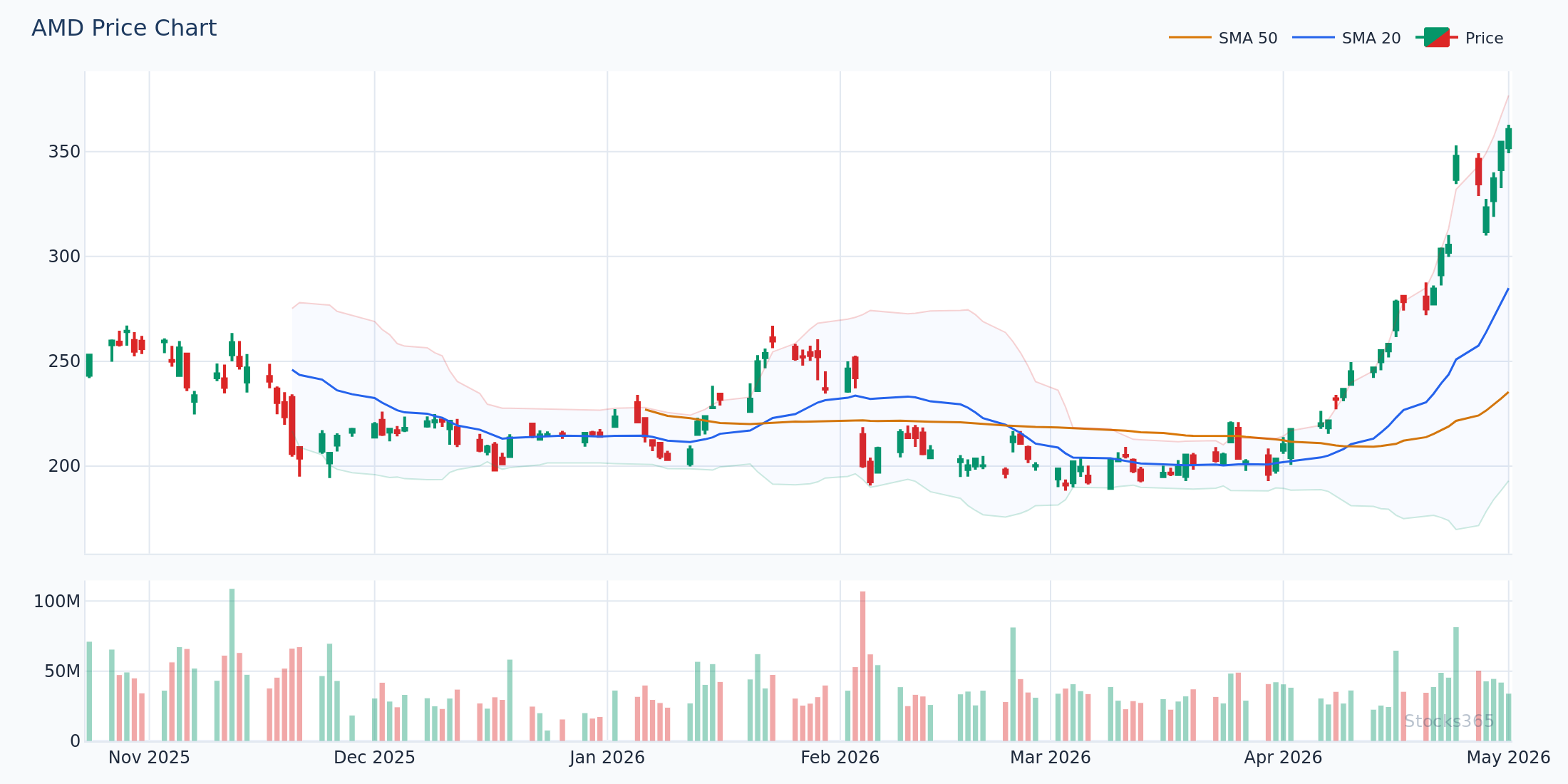Click the 250 price axis label
1568x784 pixels.
[x=64, y=361]
